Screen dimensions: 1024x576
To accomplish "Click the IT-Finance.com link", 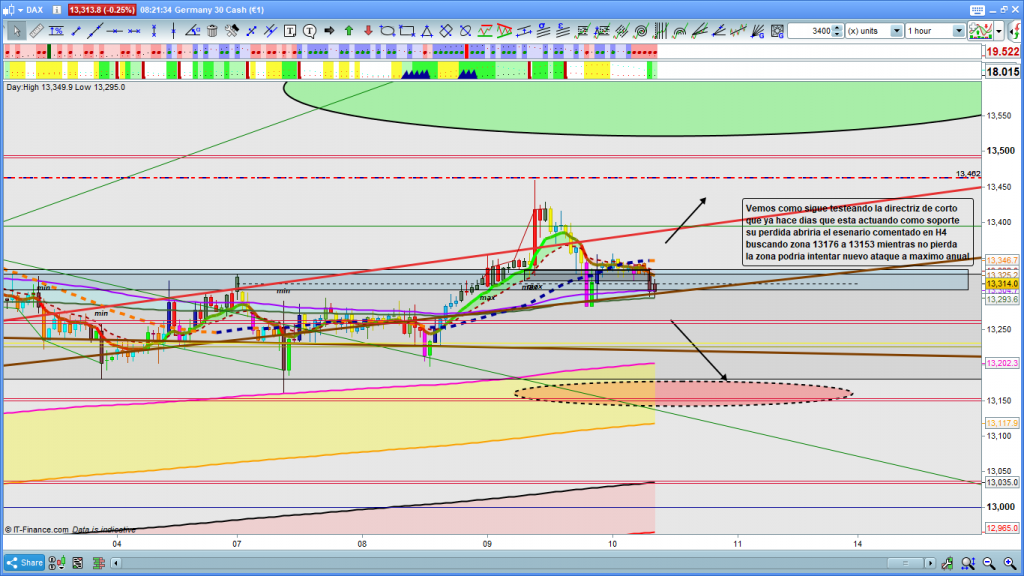I will pyautogui.click(x=42, y=529).
